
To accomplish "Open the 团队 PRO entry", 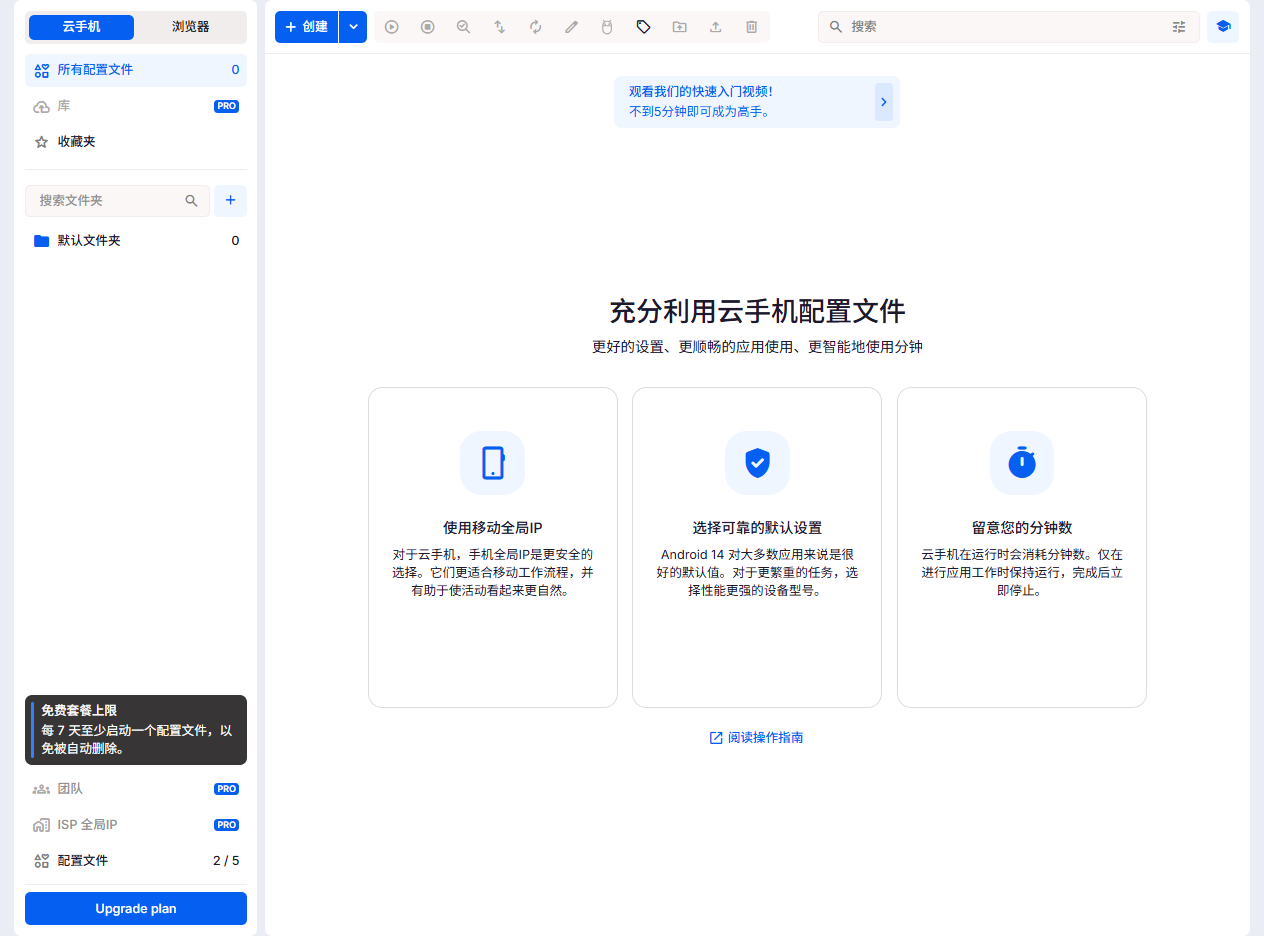I will [x=136, y=789].
